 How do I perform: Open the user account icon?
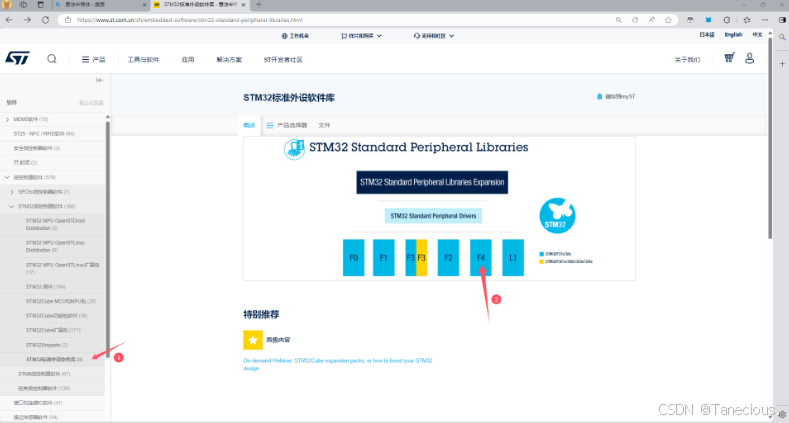pyautogui.click(x=750, y=58)
